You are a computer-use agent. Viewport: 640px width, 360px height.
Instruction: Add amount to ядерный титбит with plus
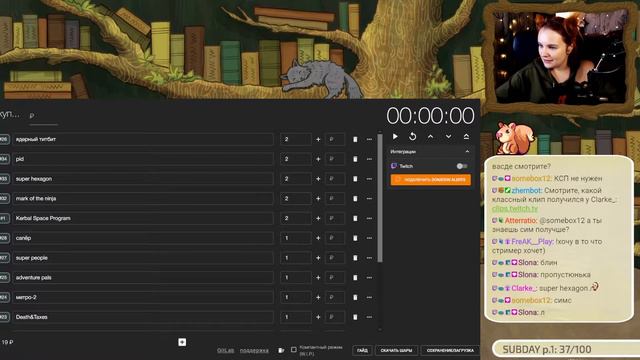tap(318, 139)
